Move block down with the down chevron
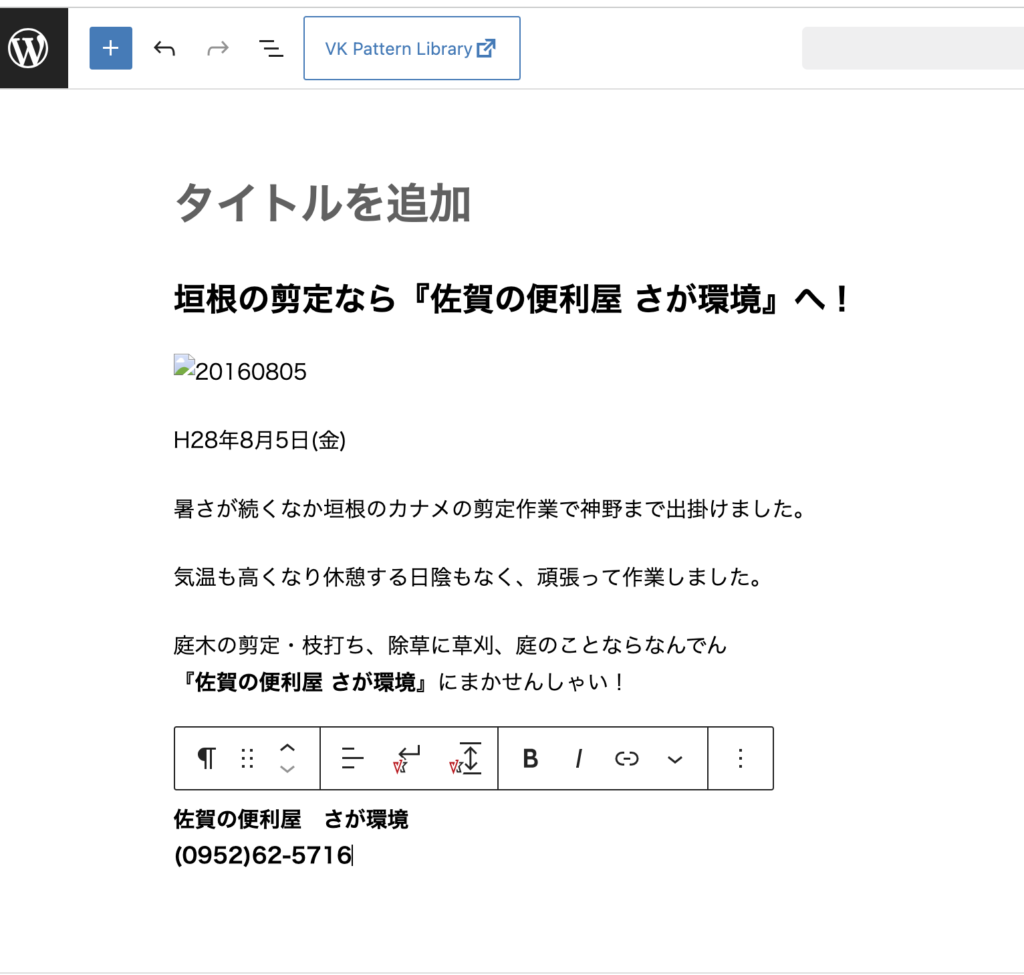1024x975 pixels. tap(287, 769)
